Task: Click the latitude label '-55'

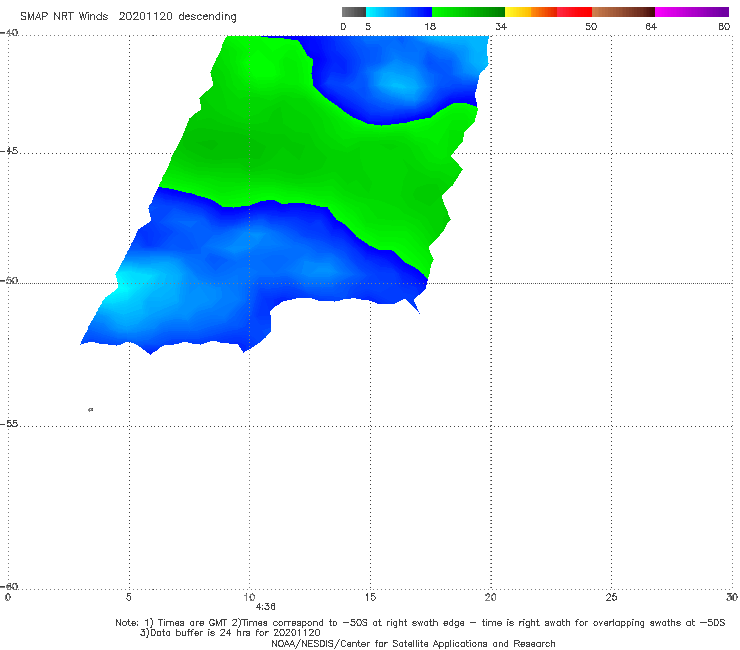Action: (x=9, y=424)
